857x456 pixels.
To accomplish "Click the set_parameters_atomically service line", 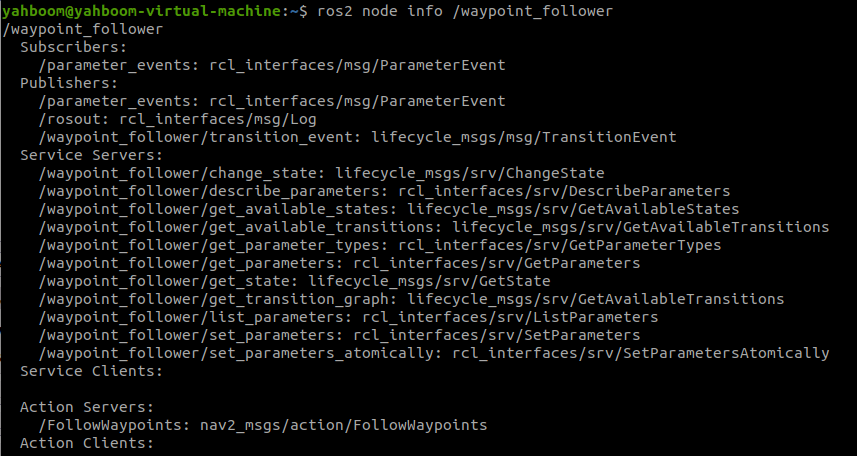I will click(433, 353).
